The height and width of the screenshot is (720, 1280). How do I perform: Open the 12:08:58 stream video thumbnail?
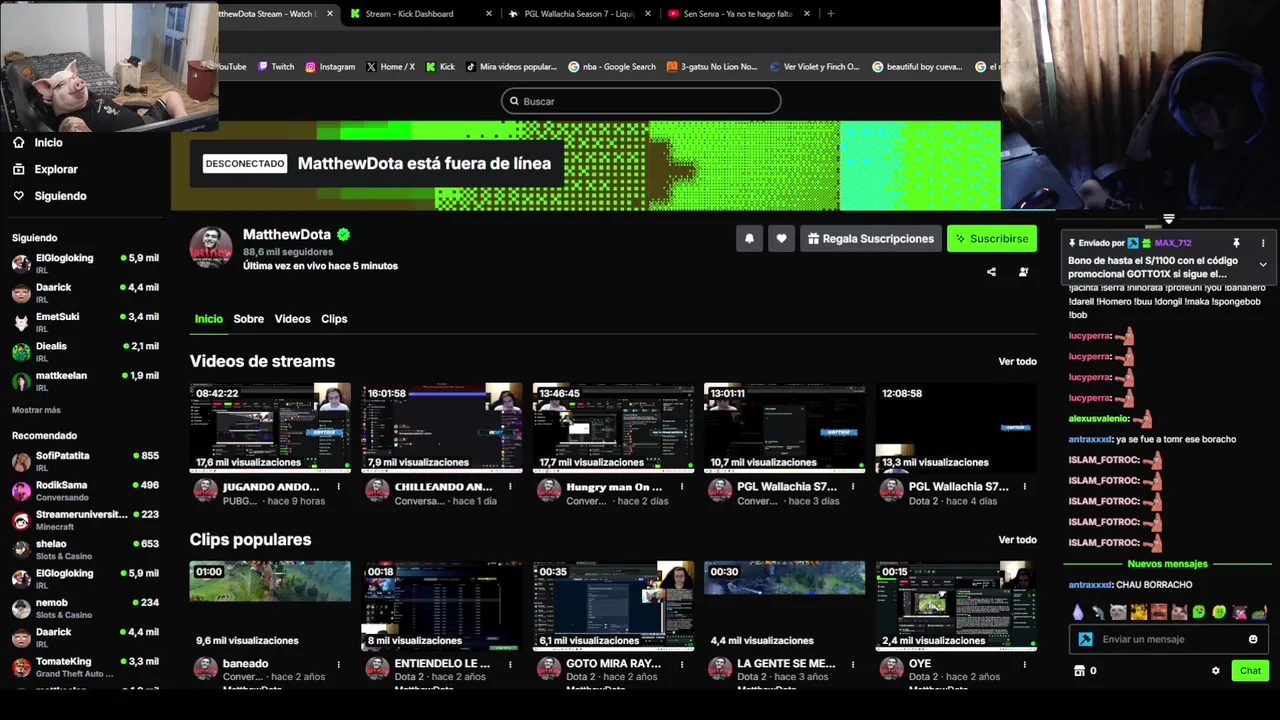(956, 427)
